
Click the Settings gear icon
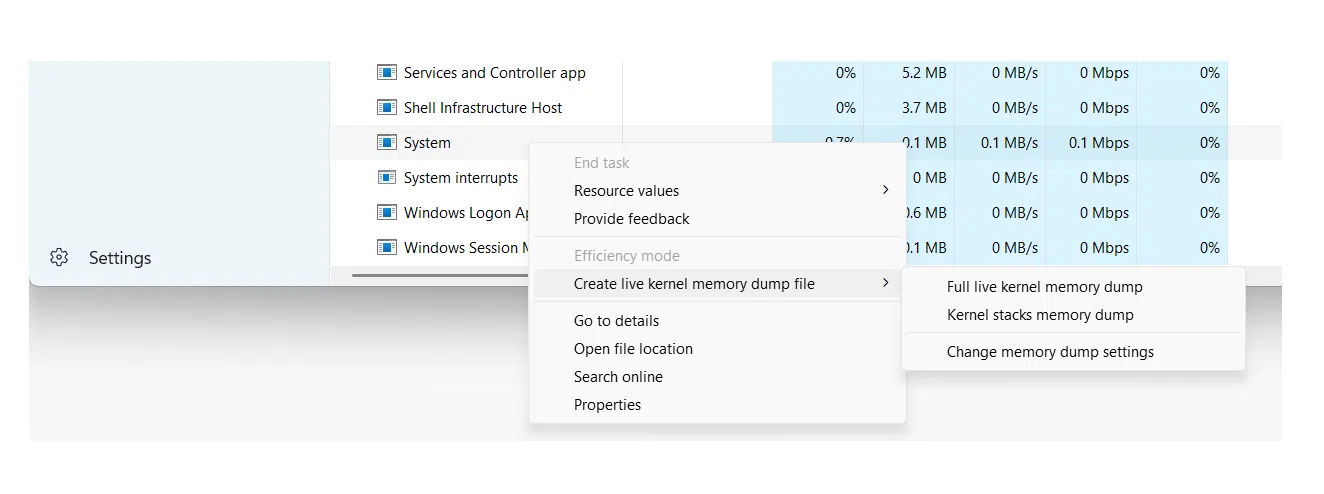pyautogui.click(x=59, y=258)
